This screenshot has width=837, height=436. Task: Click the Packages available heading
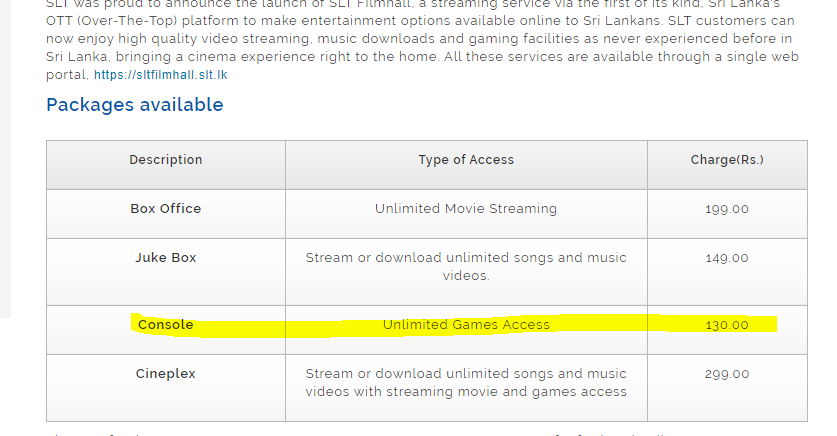(x=135, y=105)
